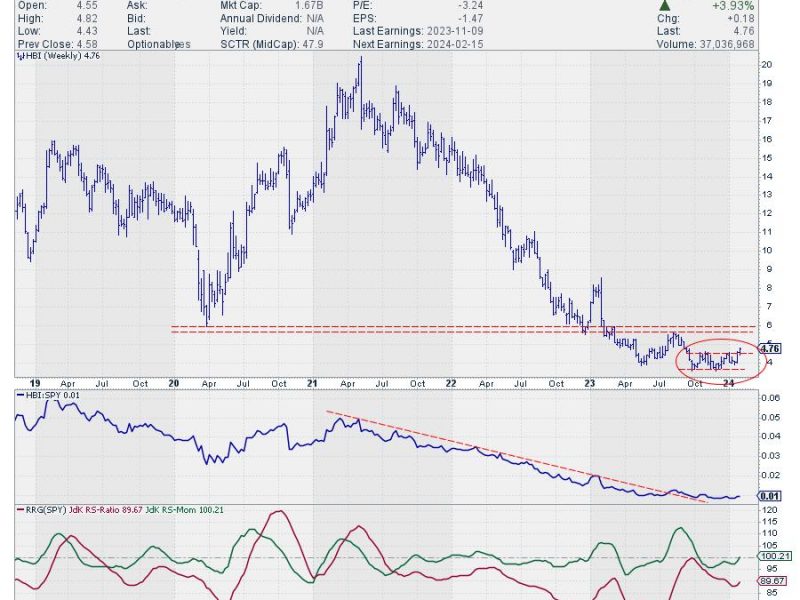Image resolution: width=800 pixels, height=600 pixels.
Task: Click the Low value 4.43
Action: click(x=87, y=31)
